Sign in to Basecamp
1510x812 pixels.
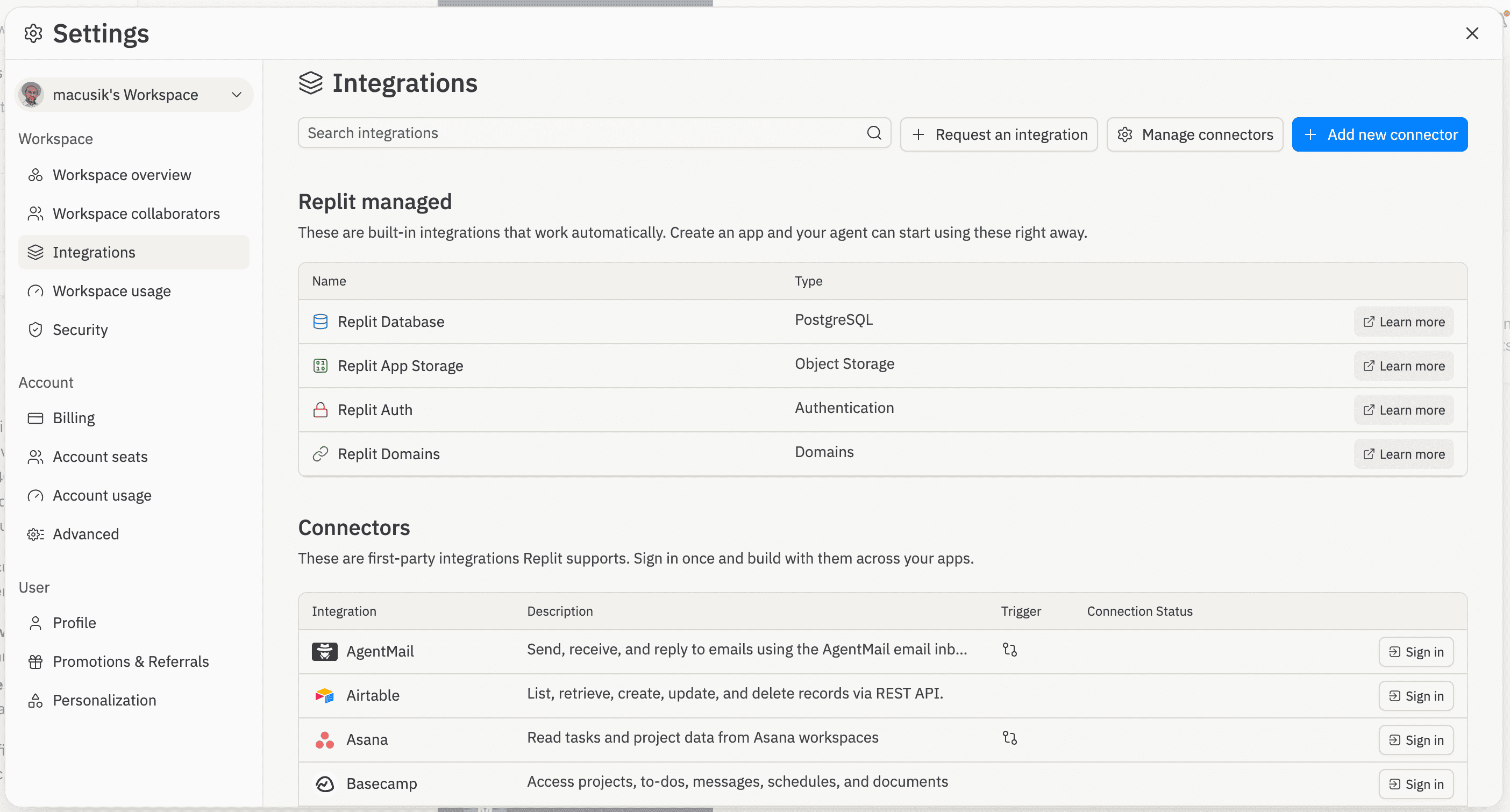click(x=1415, y=784)
